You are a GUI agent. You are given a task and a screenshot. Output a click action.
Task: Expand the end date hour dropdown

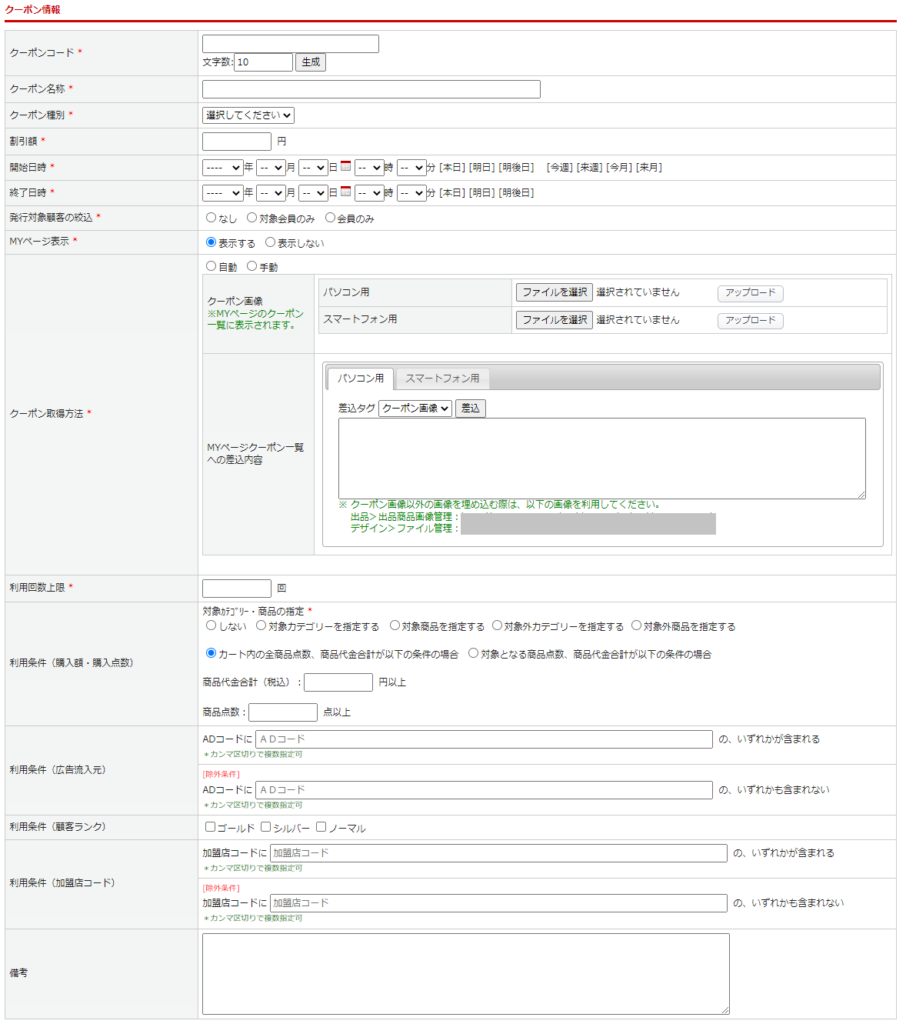point(369,192)
